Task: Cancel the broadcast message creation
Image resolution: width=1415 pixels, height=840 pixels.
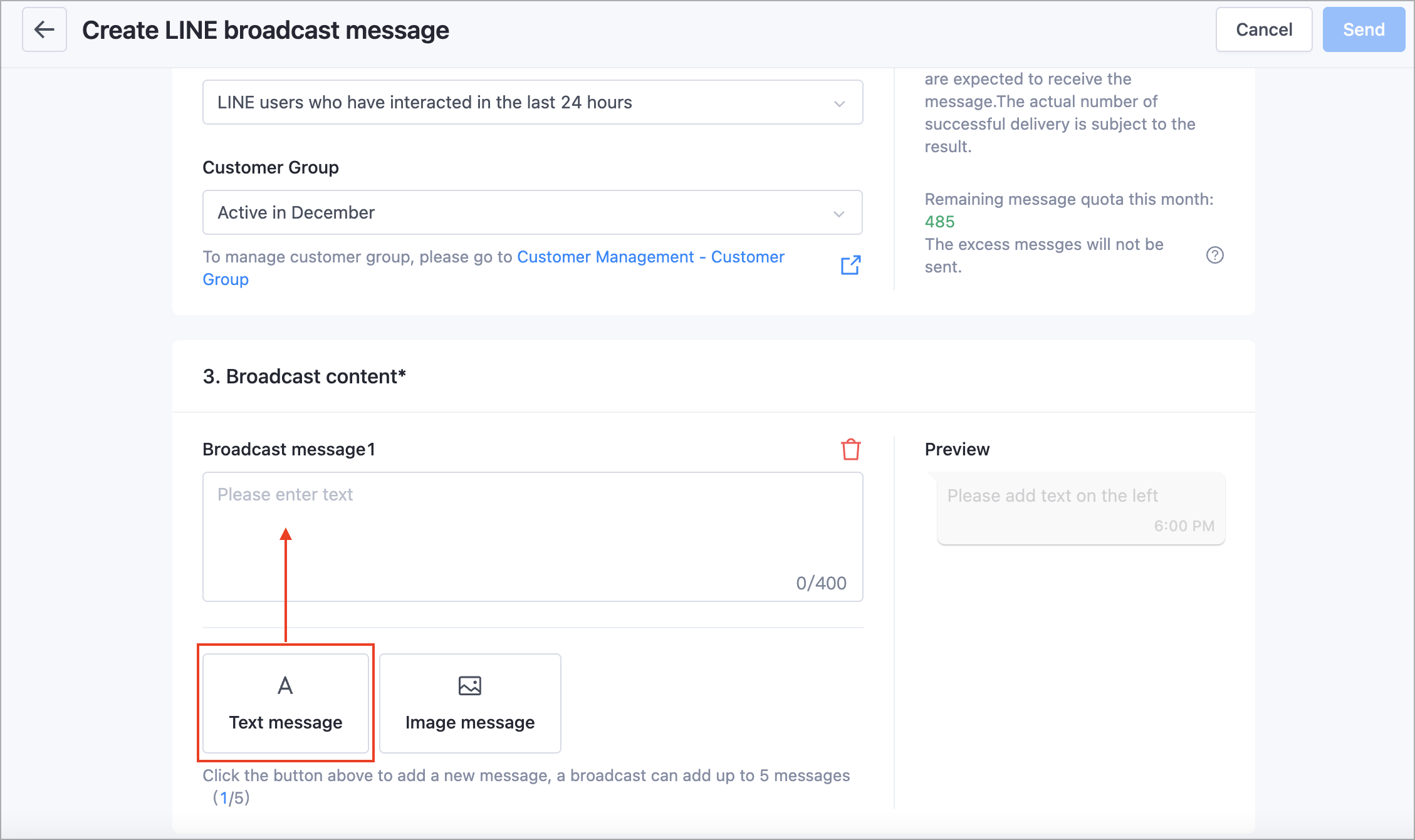Action: tap(1264, 29)
